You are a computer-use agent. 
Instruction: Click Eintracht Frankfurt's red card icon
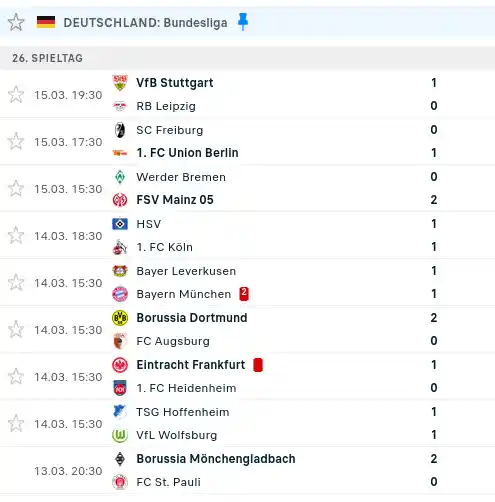click(258, 365)
